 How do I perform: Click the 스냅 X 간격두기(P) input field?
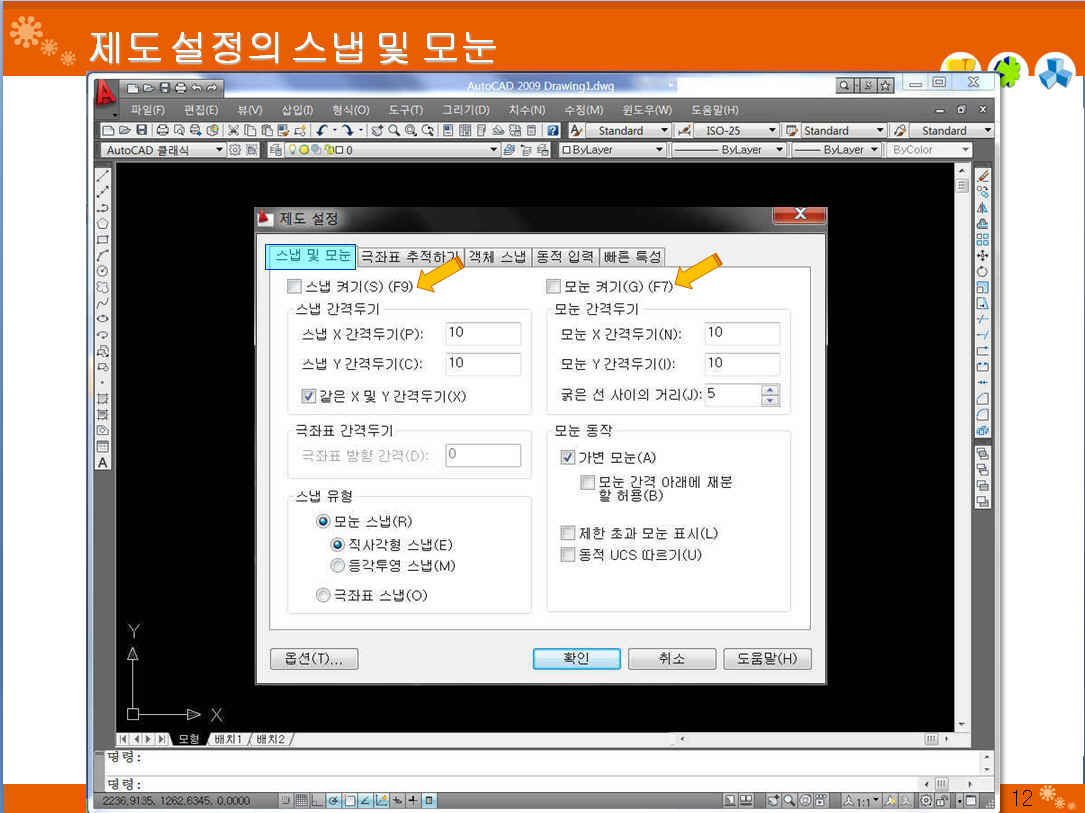[482, 333]
